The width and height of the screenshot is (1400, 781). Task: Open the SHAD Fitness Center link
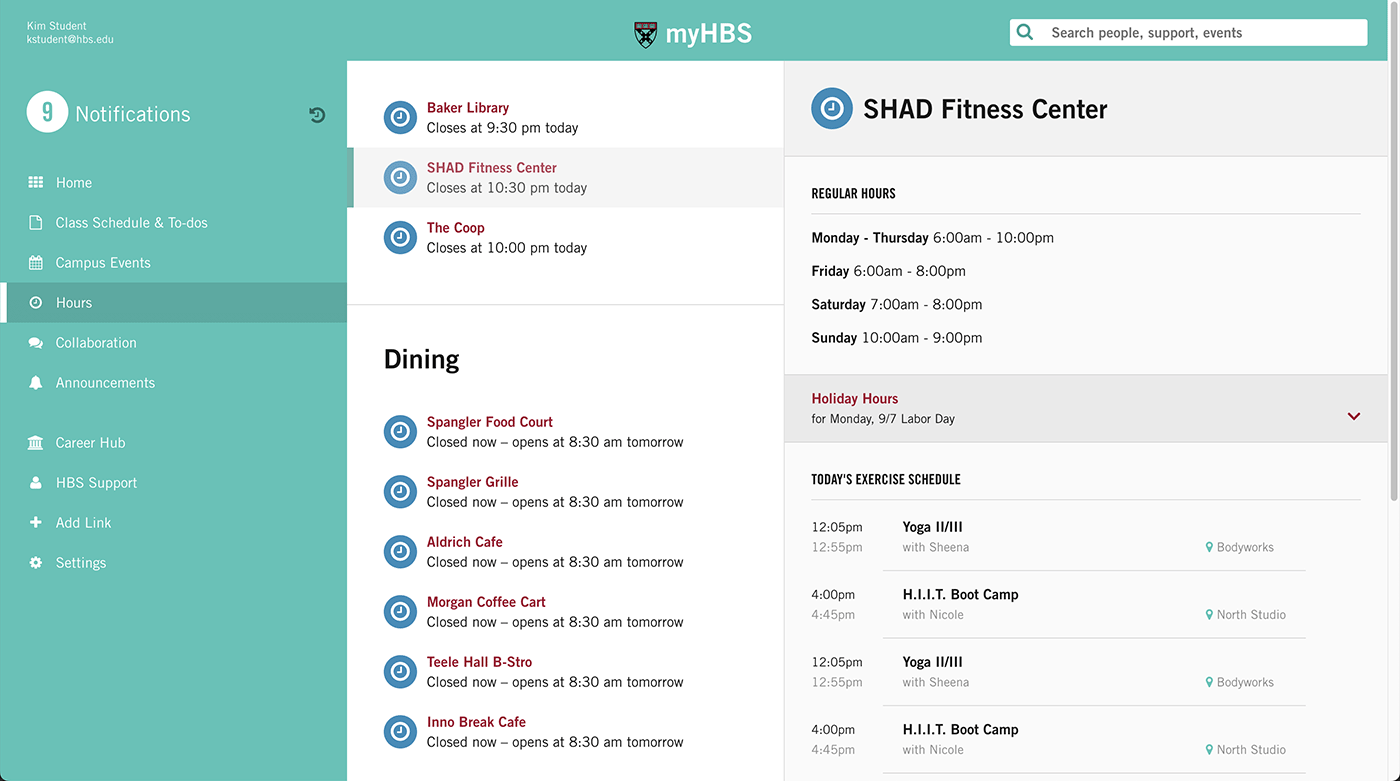[491, 167]
